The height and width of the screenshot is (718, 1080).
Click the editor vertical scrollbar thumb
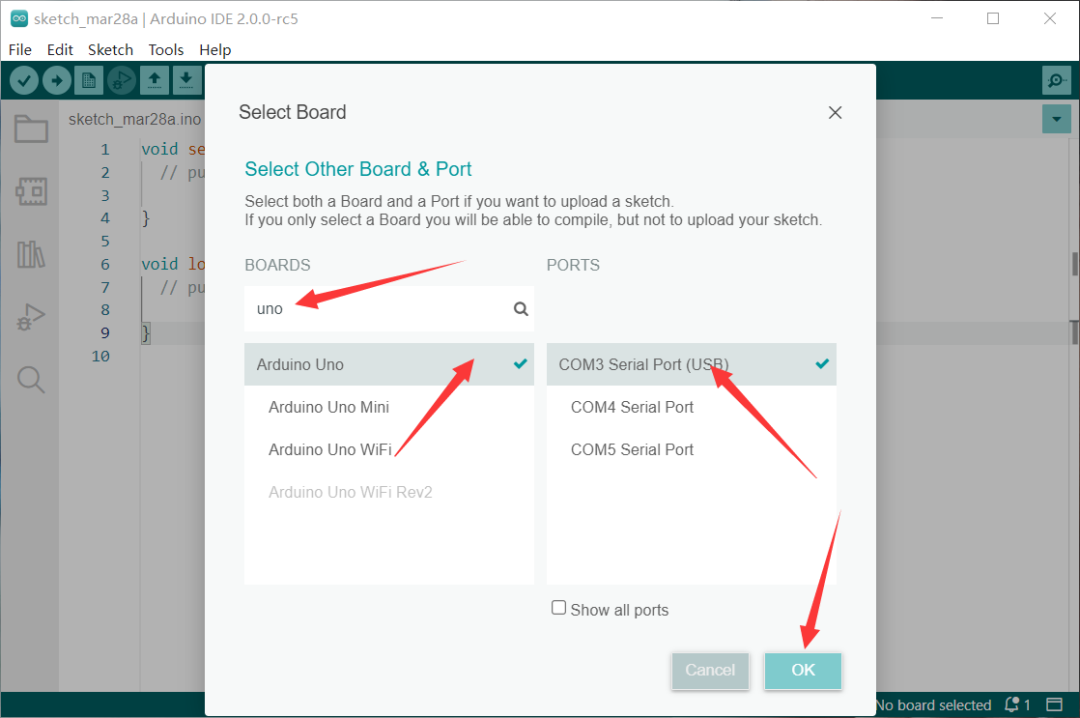tap(1074, 264)
